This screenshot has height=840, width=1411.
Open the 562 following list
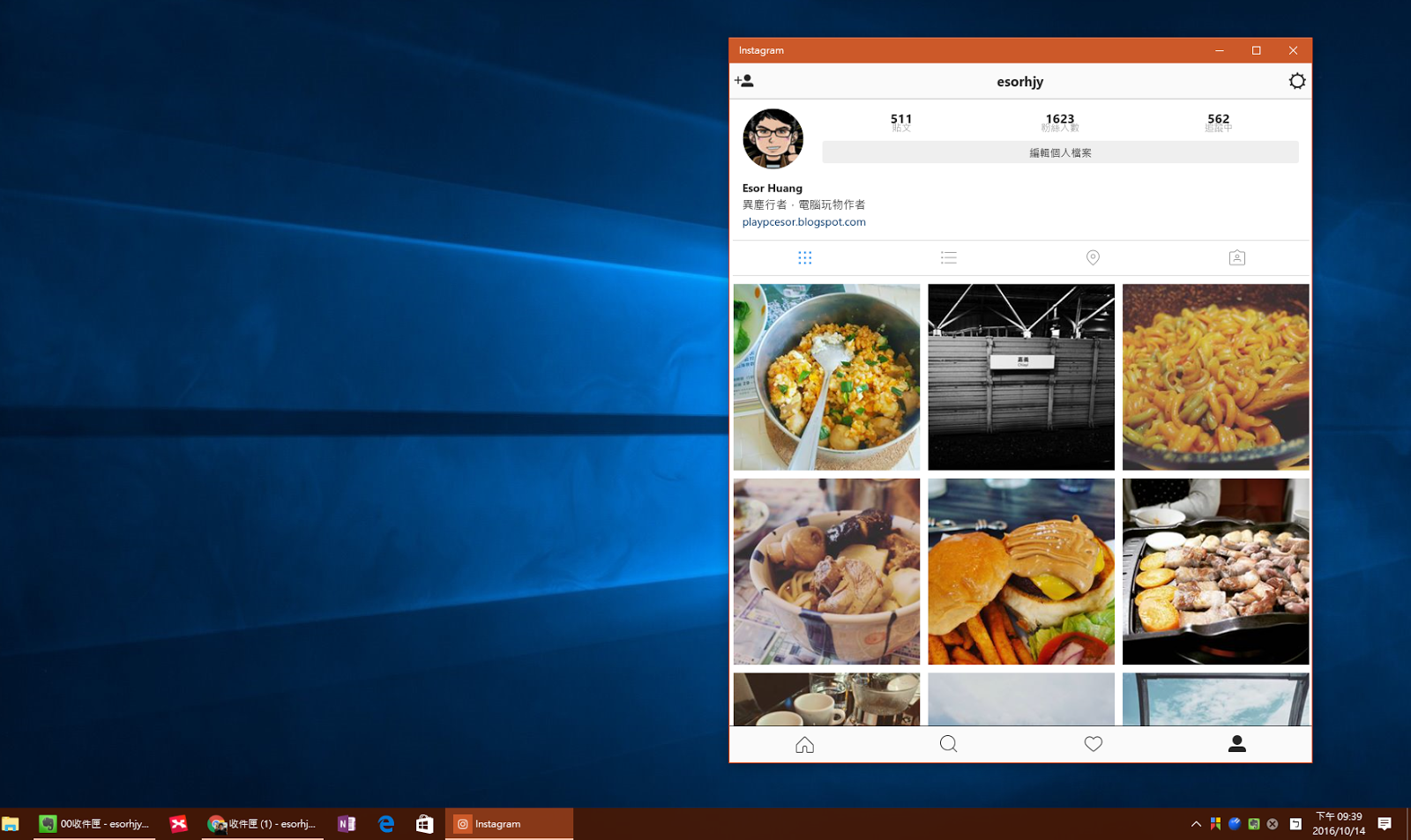pos(1219,122)
